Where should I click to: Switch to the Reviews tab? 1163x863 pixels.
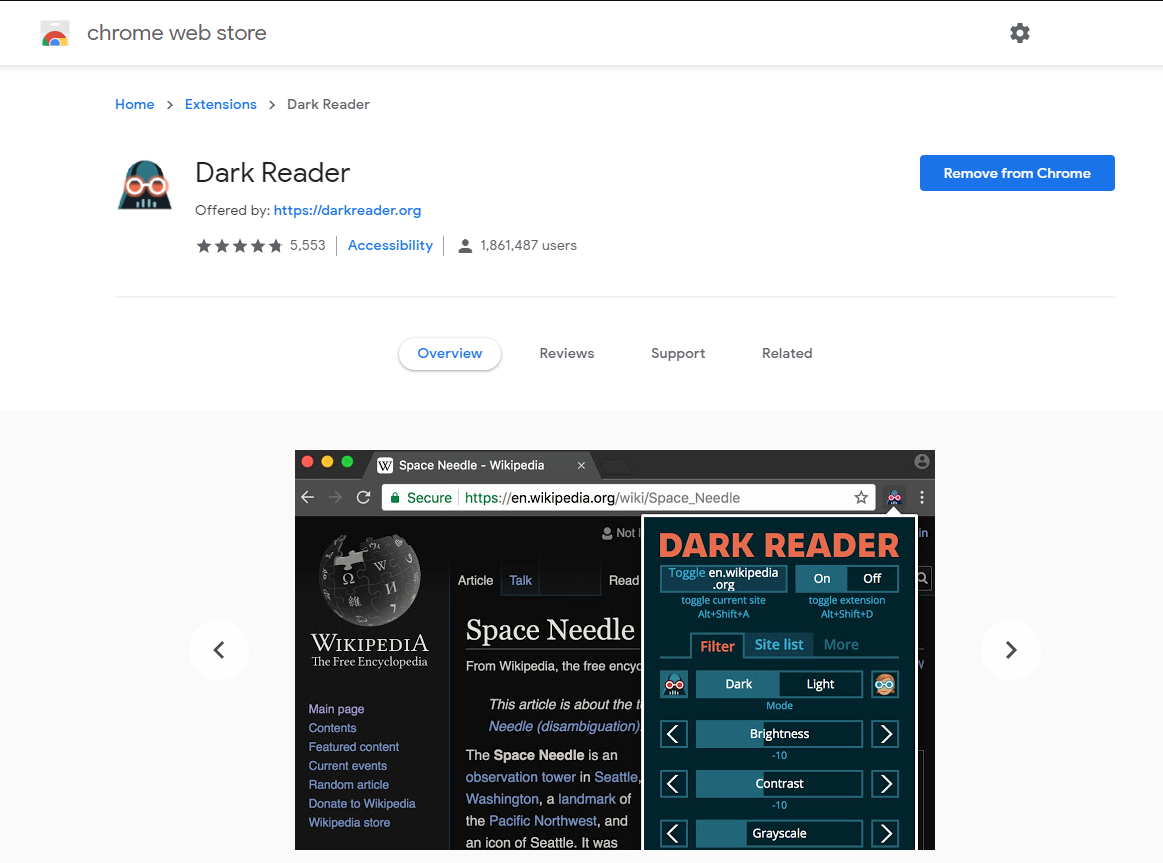click(567, 354)
